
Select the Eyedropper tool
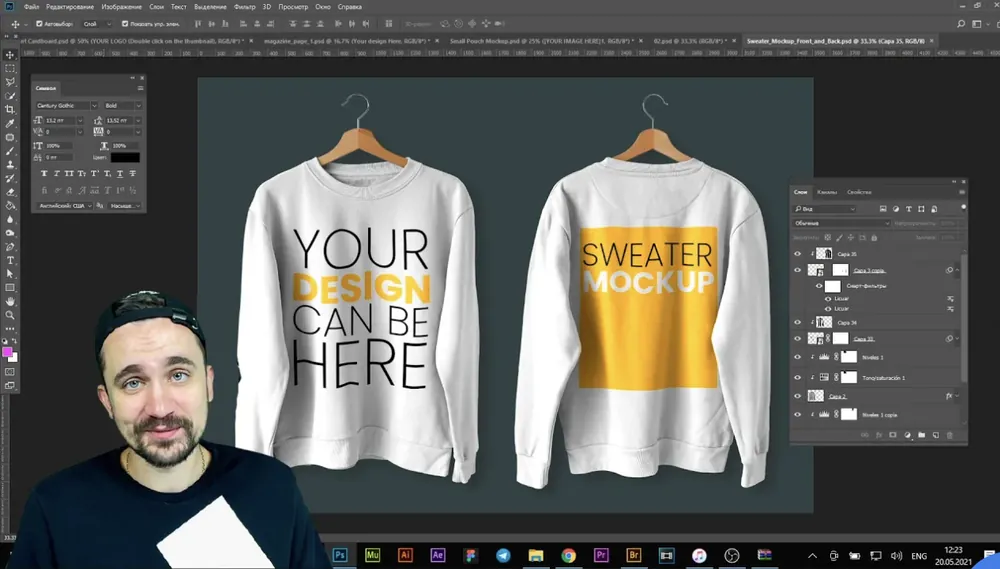10,123
